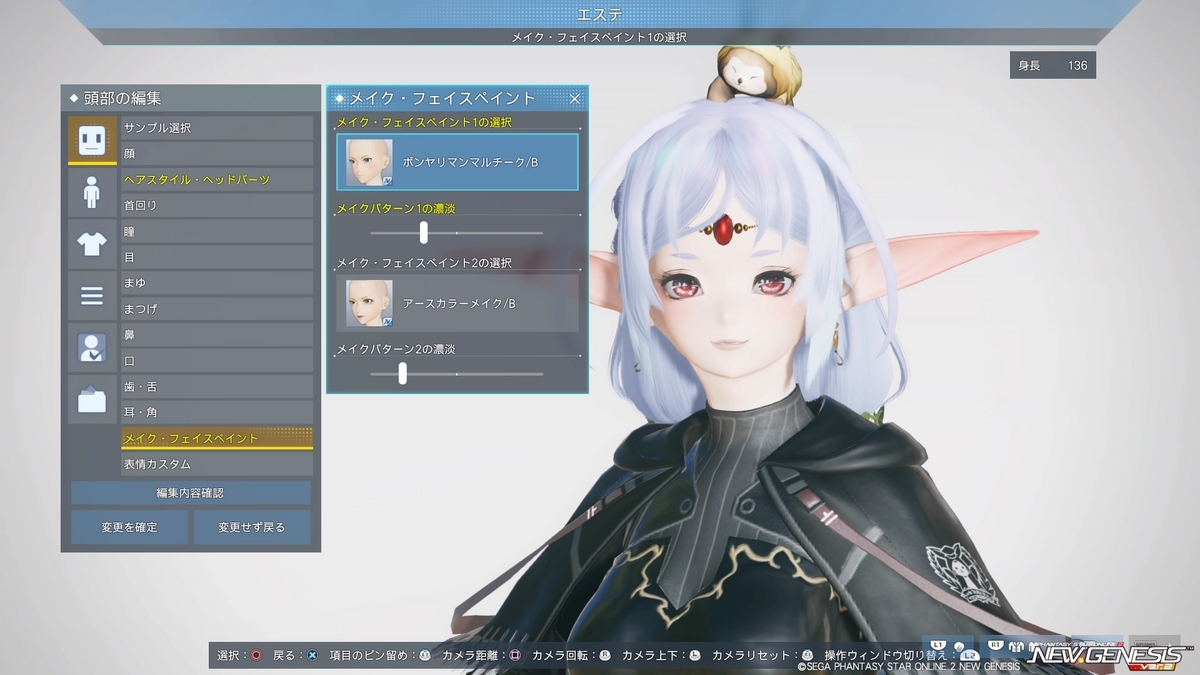Open the three-line menu icon in sidebar
This screenshot has width=1200, height=675.
coord(92,295)
